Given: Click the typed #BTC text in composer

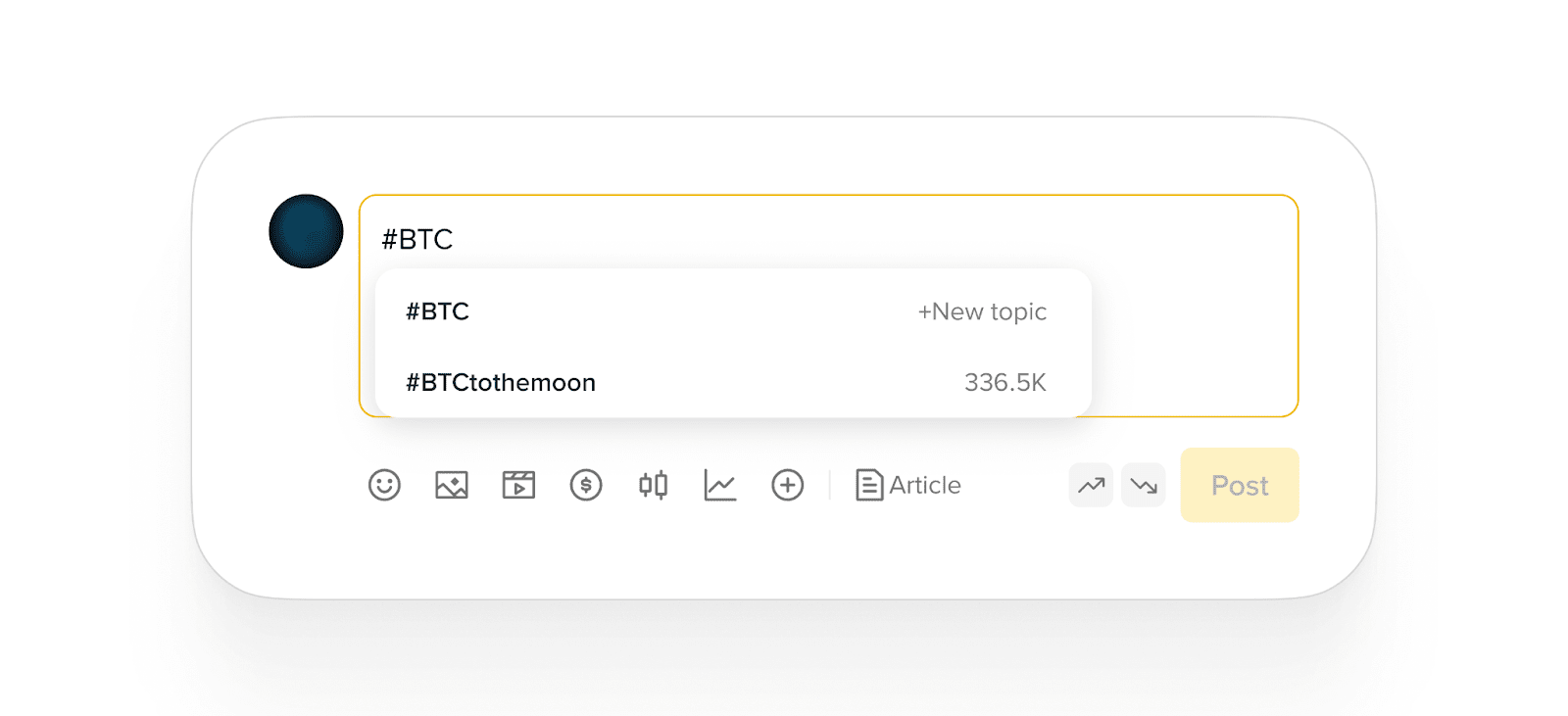Looking at the screenshot, I should click(x=417, y=239).
